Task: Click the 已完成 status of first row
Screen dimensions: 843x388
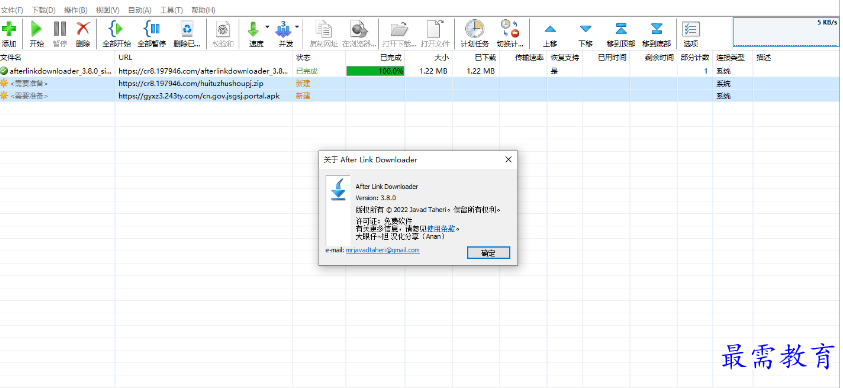Action: [306, 71]
